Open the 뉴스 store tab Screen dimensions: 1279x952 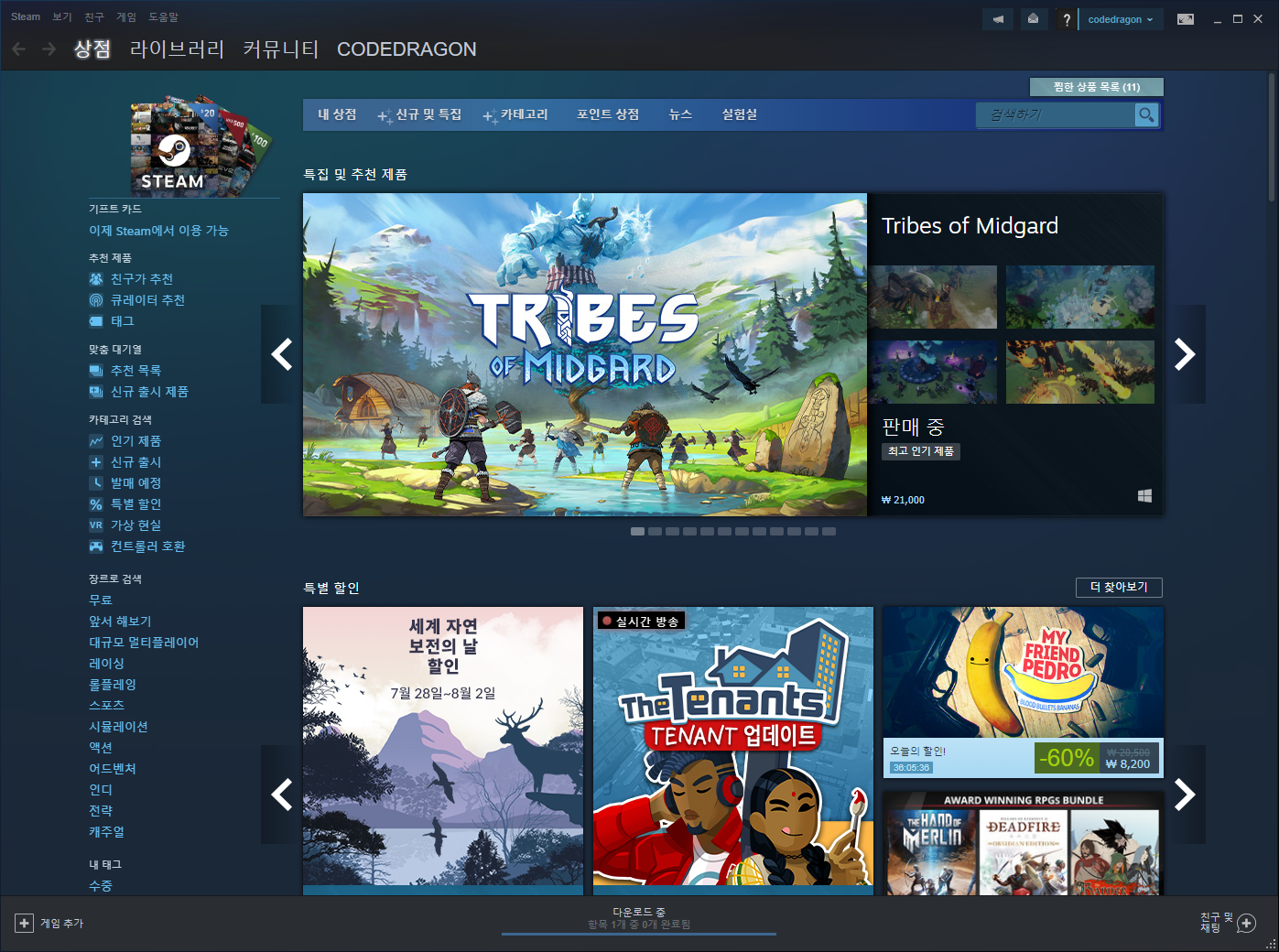tap(680, 114)
